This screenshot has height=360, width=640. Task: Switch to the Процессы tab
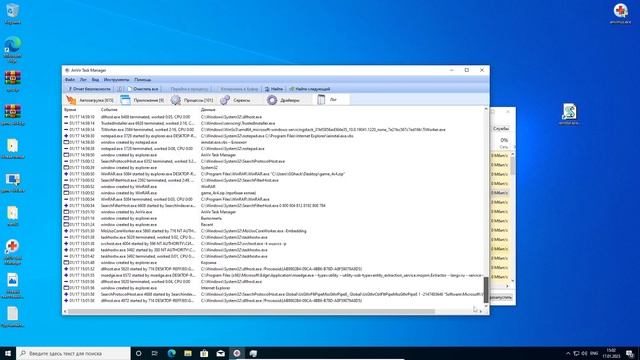(192, 100)
